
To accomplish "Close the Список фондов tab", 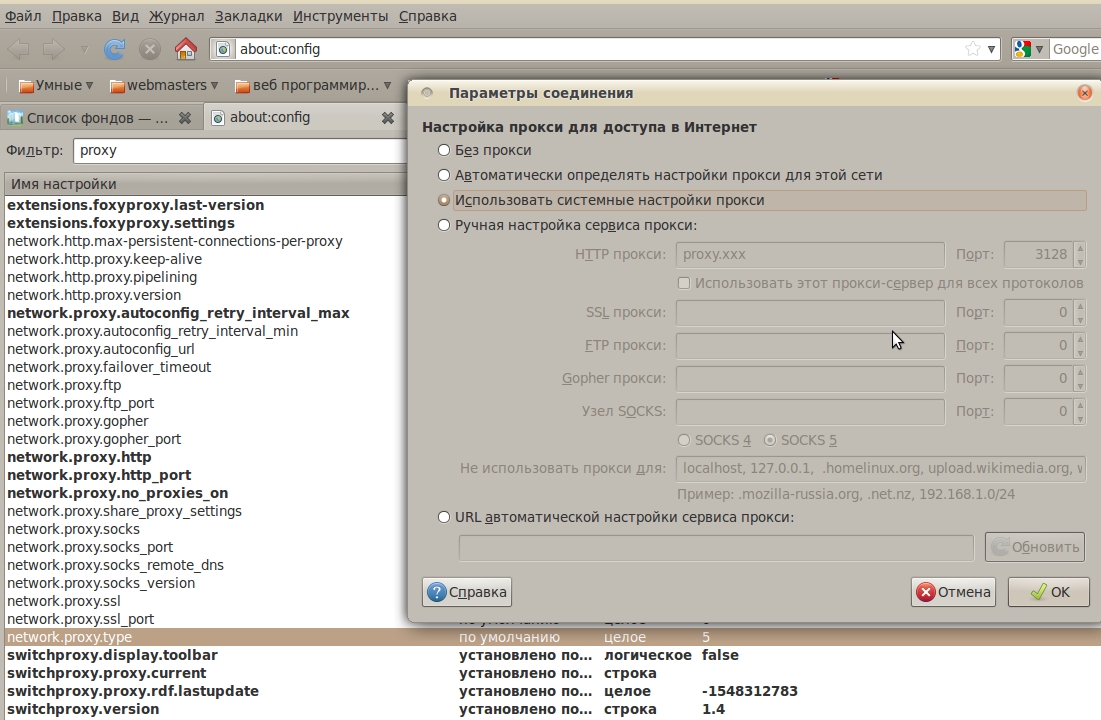I will pyautogui.click(x=184, y=118).
